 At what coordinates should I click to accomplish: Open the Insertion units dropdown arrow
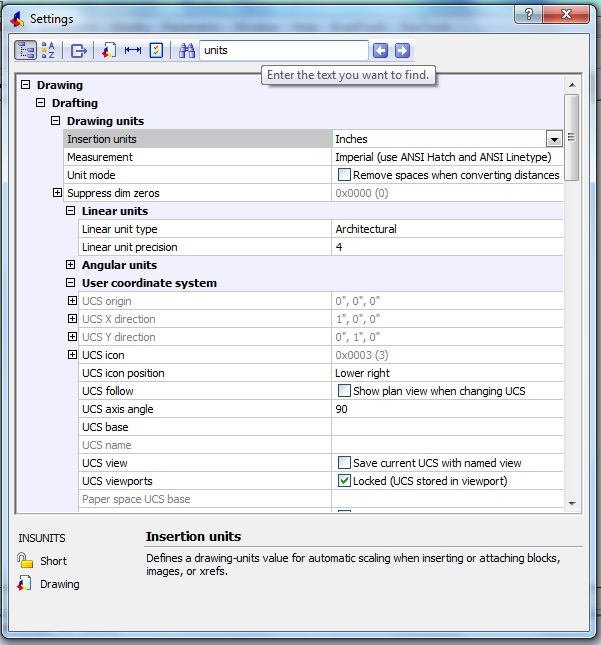pyautogui.click(x=554, y=139)
